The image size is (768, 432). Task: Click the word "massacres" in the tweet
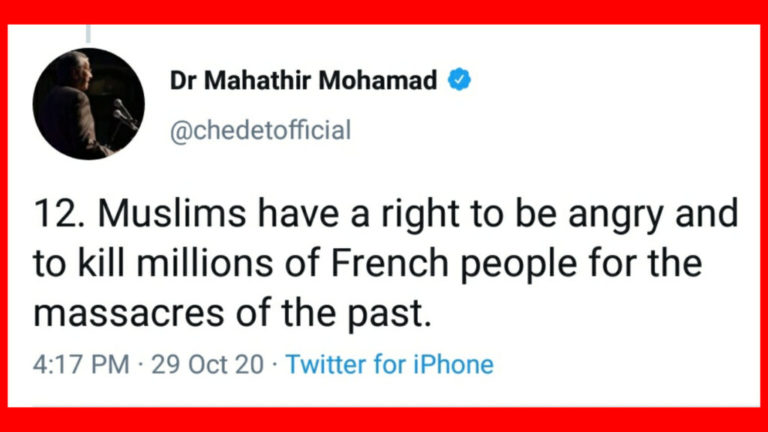pos(129,314)
